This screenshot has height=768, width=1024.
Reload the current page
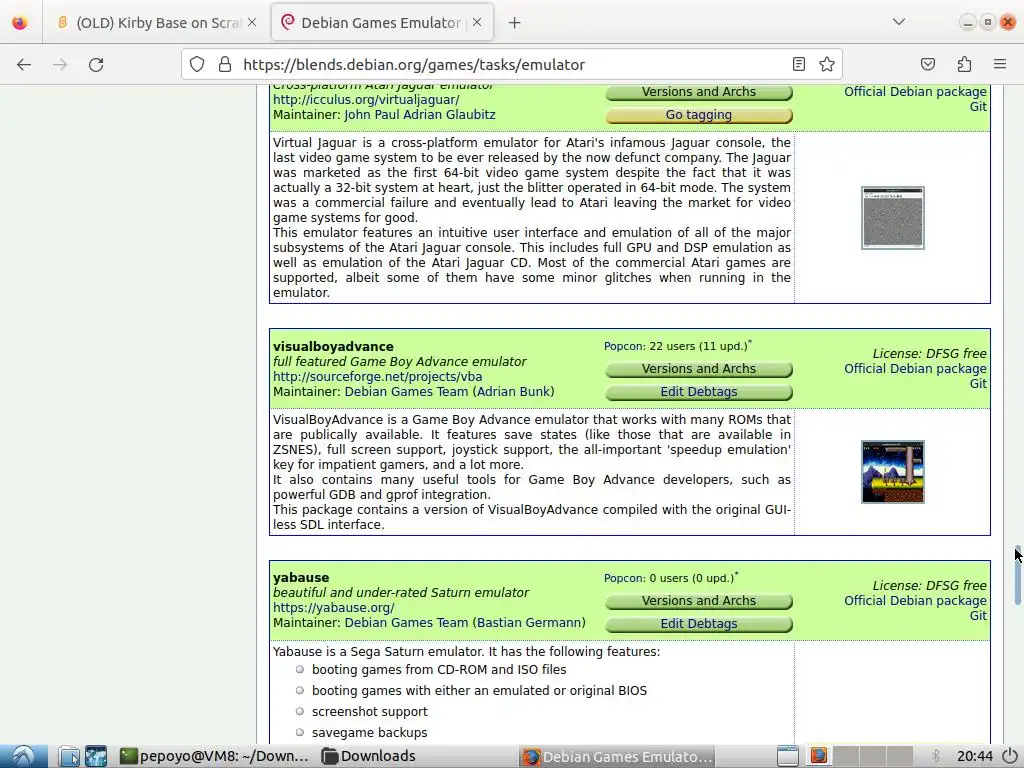coord(96,64)
